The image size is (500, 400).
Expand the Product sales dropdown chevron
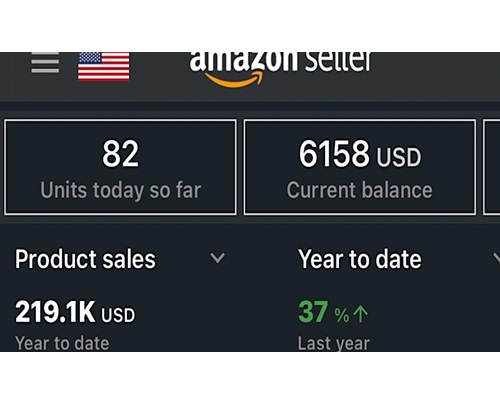pos(218,258)
